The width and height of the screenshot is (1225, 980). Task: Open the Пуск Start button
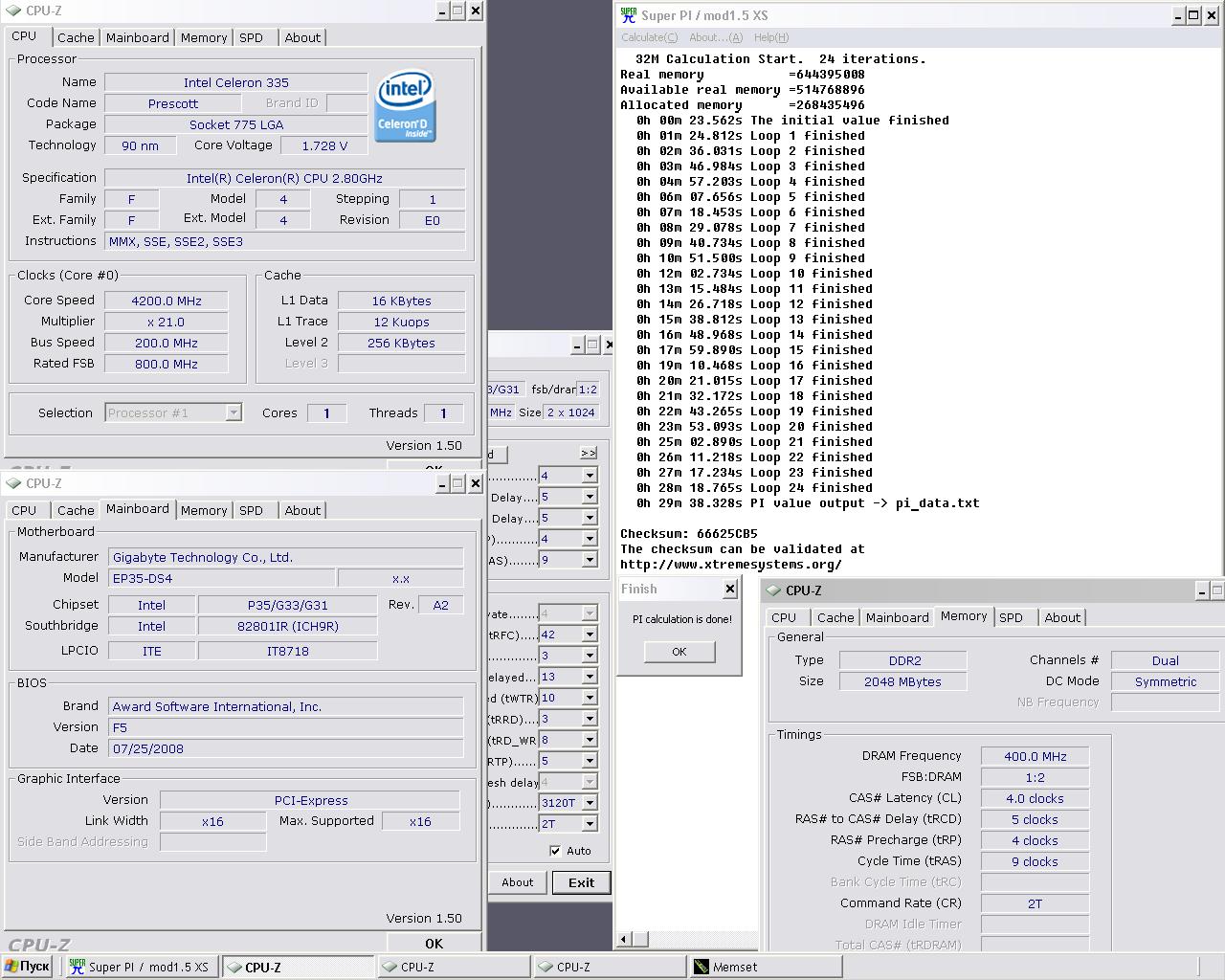[x=27, y=967]
